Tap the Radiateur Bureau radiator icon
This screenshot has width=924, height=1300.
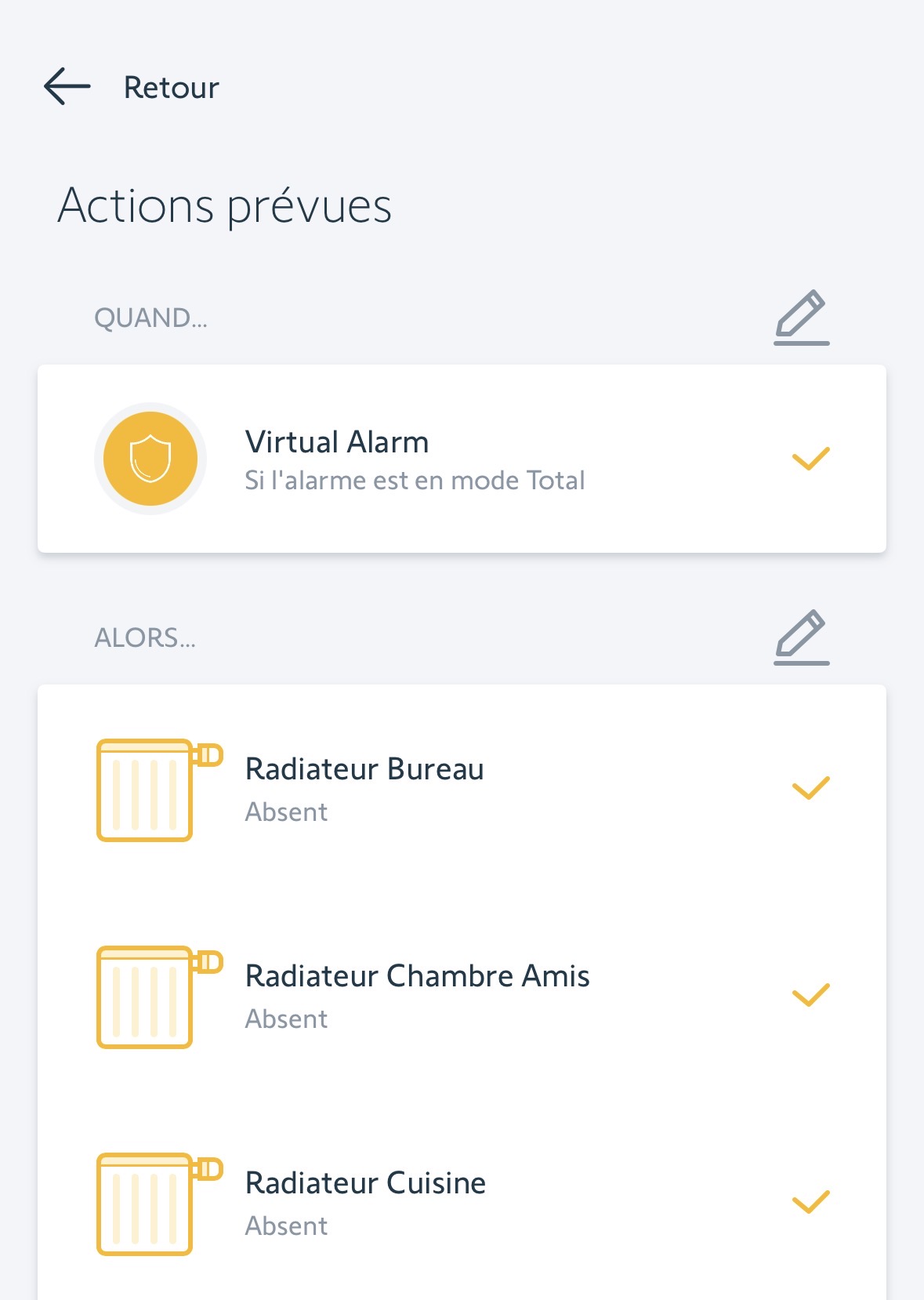[157, 790]
